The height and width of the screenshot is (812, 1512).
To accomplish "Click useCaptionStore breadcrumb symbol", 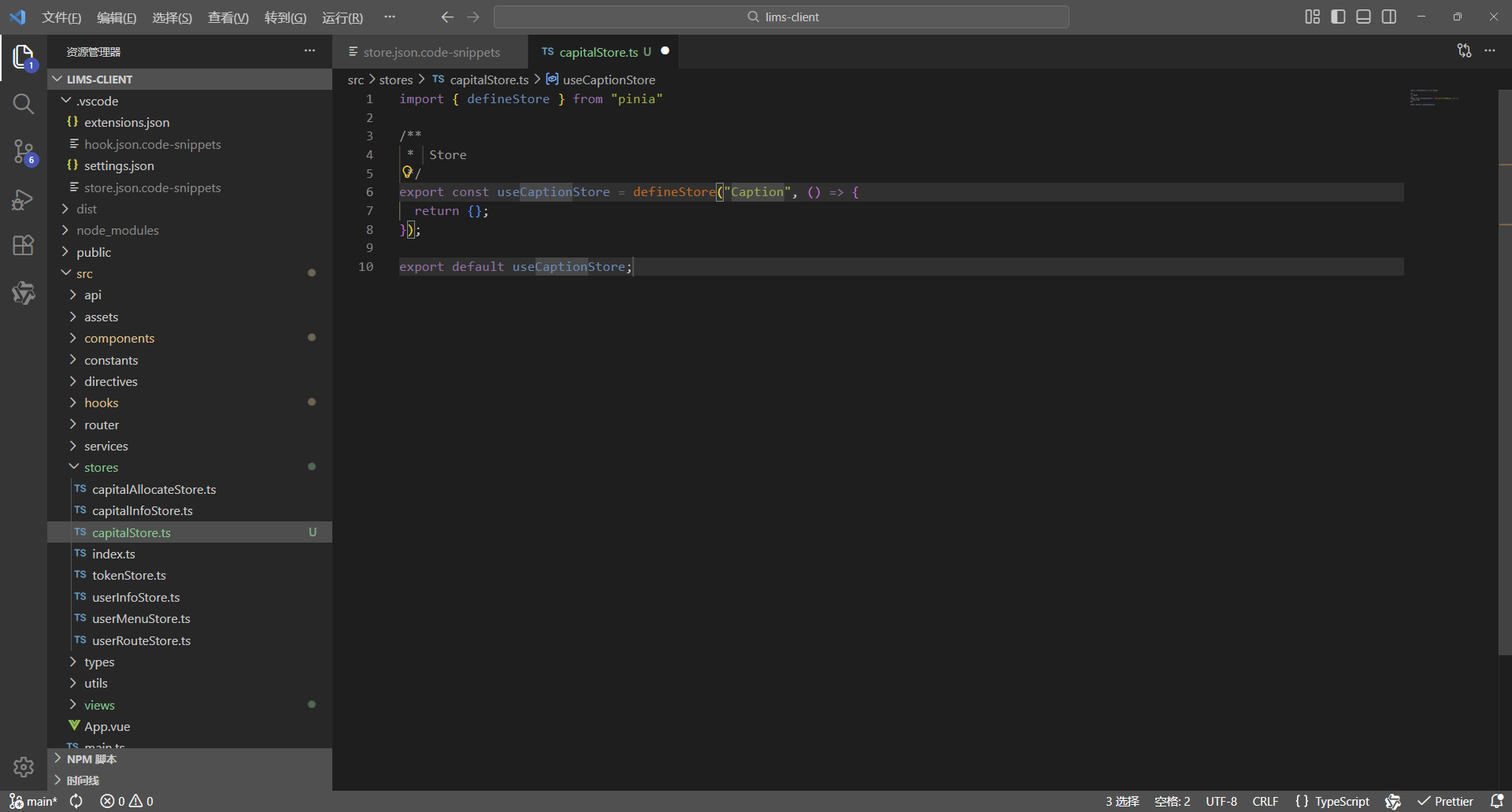I will [x=600, y=80].
